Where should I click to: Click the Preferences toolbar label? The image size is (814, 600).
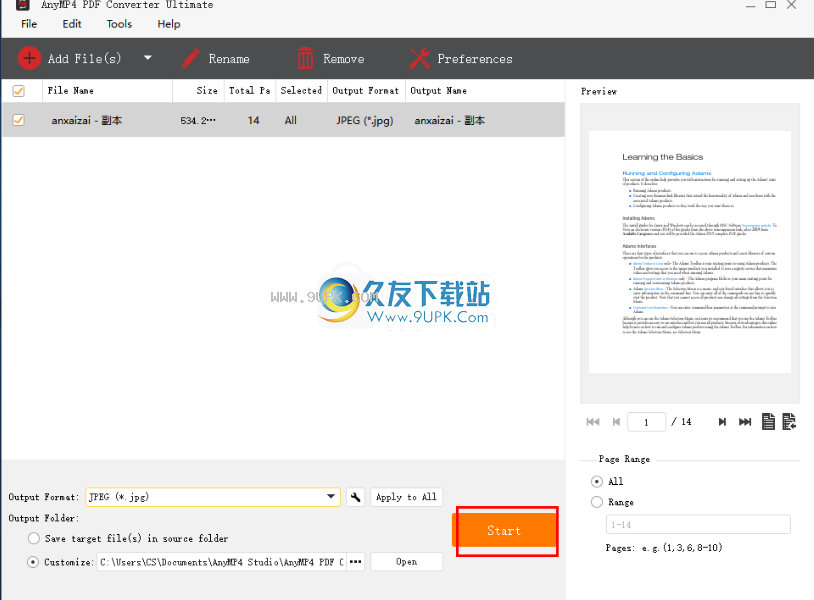(x=475, y=59)
